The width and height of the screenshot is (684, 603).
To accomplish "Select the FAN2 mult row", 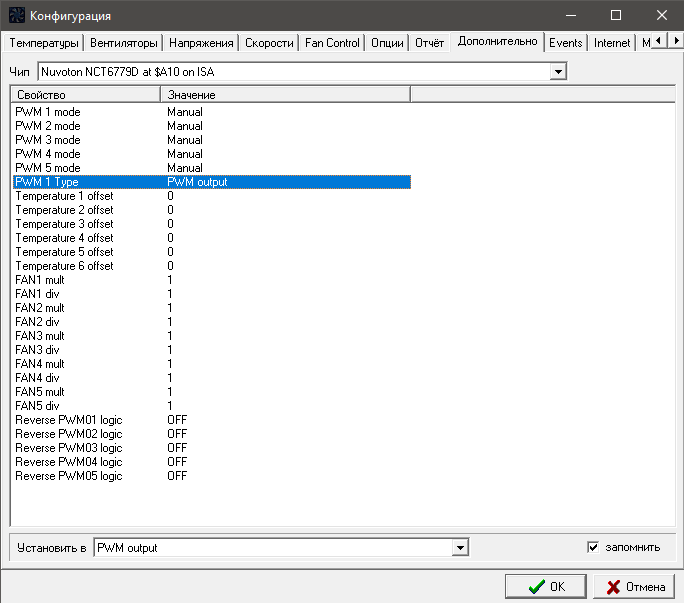I will tap(212, 308).
